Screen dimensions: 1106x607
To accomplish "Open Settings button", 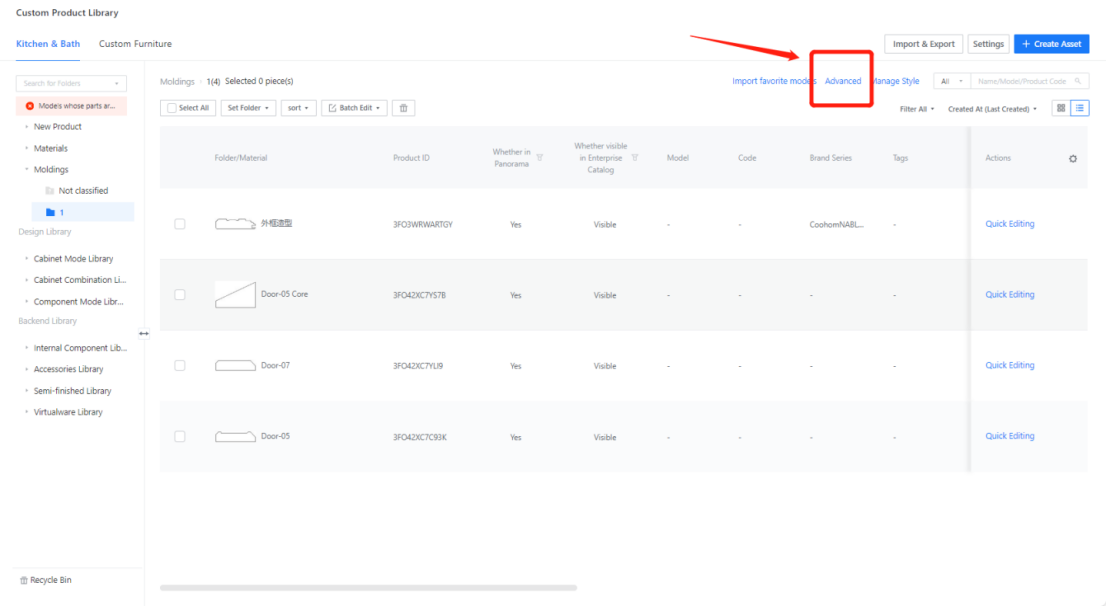I will pyautogui.click(x=988, y=44).
